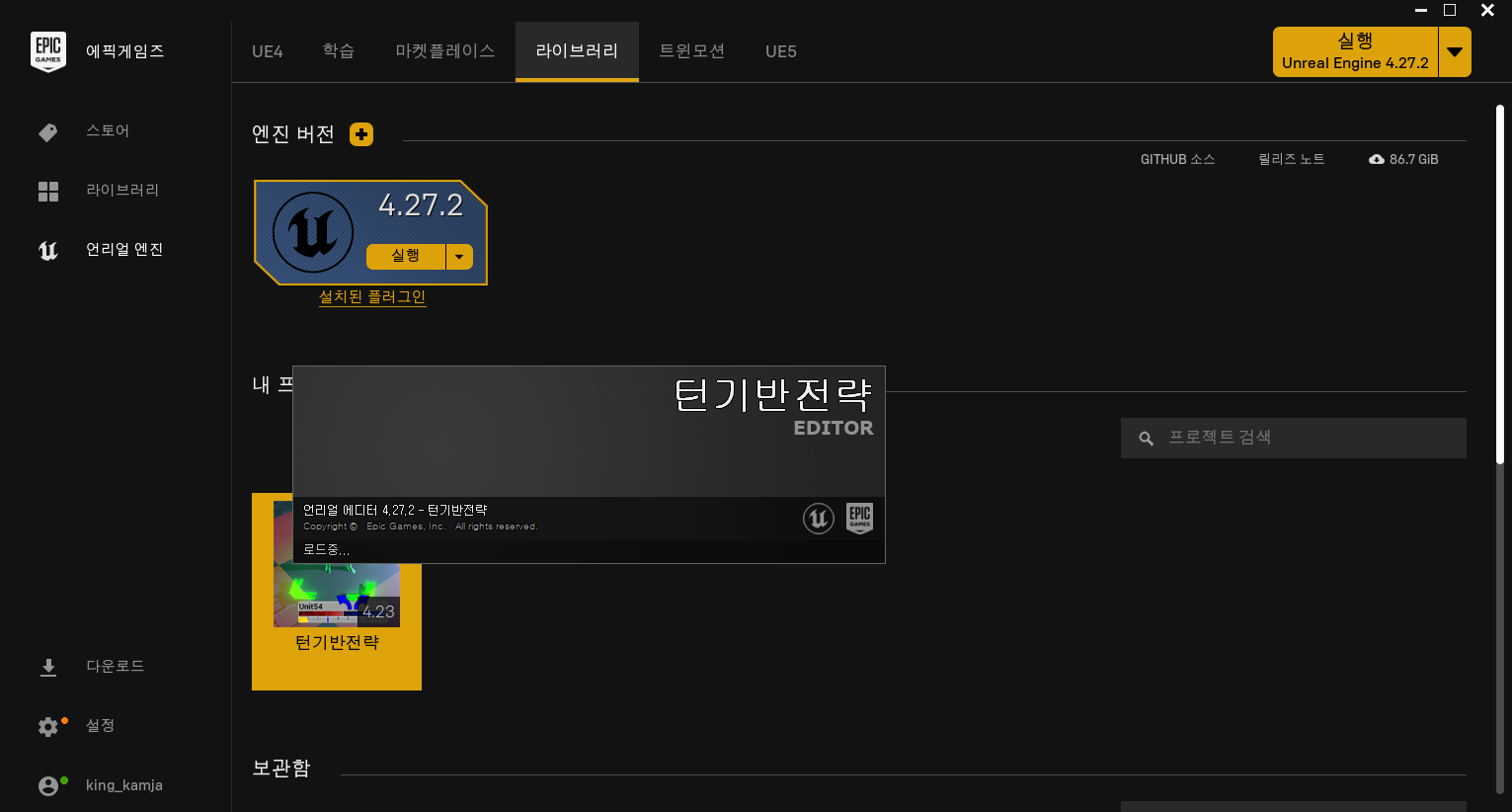Expand the 4.27.2 card 실행 dropdown arrow
This screenshot has height=812, width=1512.
pyautogui.click(x=459, y=257)
